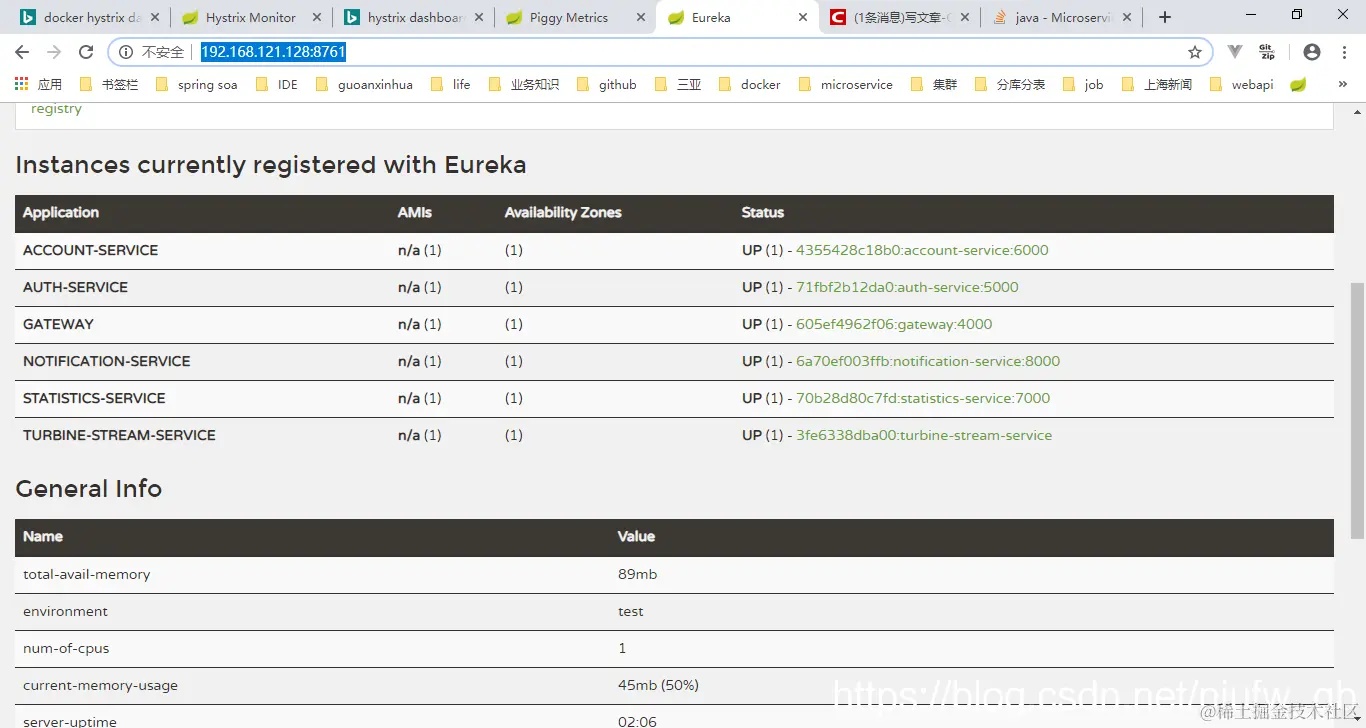Show the site security info icon

[x=126, y=52]
